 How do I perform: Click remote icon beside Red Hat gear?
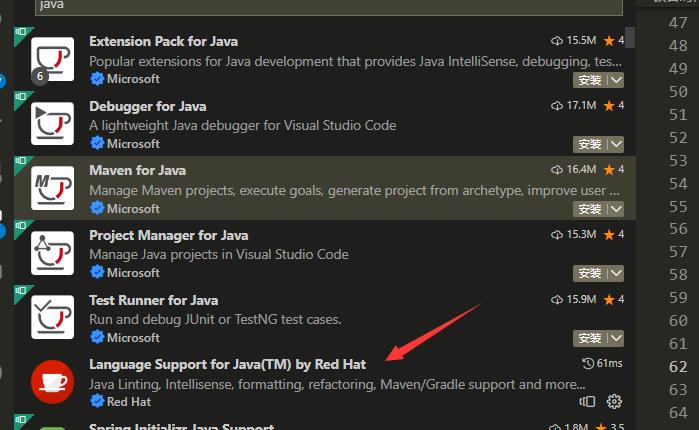(x=588, y=401)
